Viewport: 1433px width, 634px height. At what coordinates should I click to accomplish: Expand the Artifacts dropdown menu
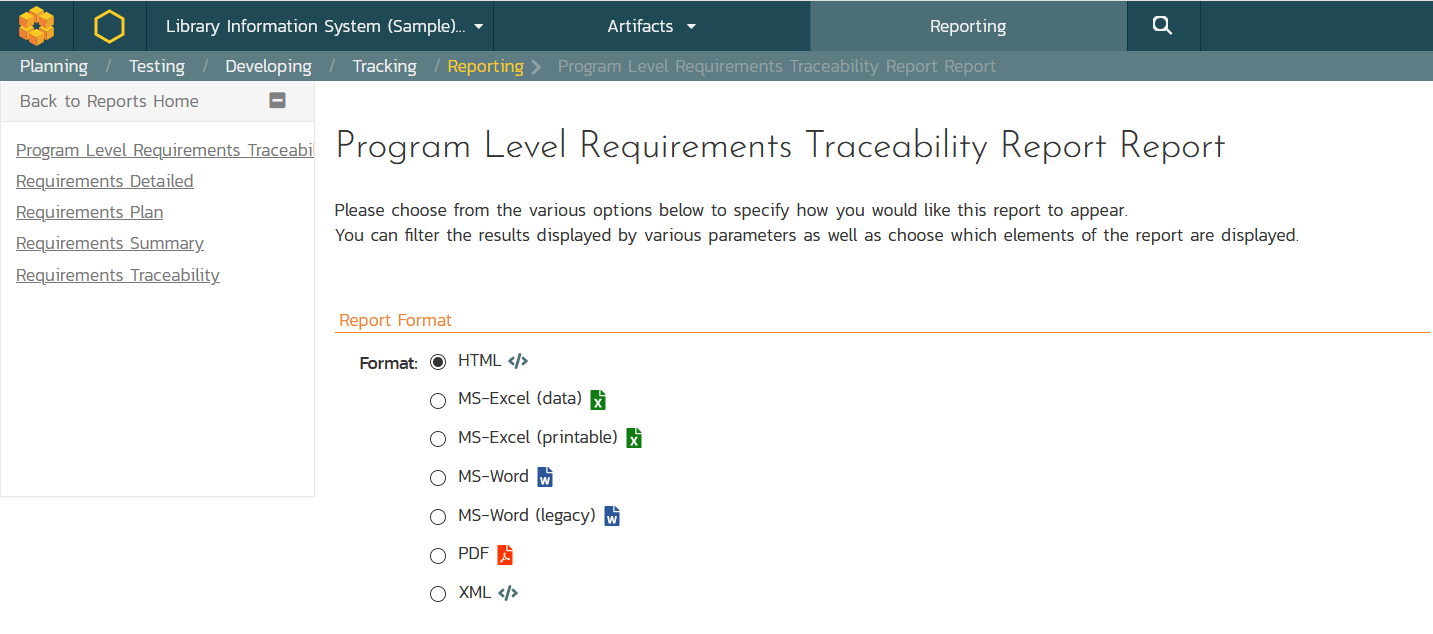651,26
